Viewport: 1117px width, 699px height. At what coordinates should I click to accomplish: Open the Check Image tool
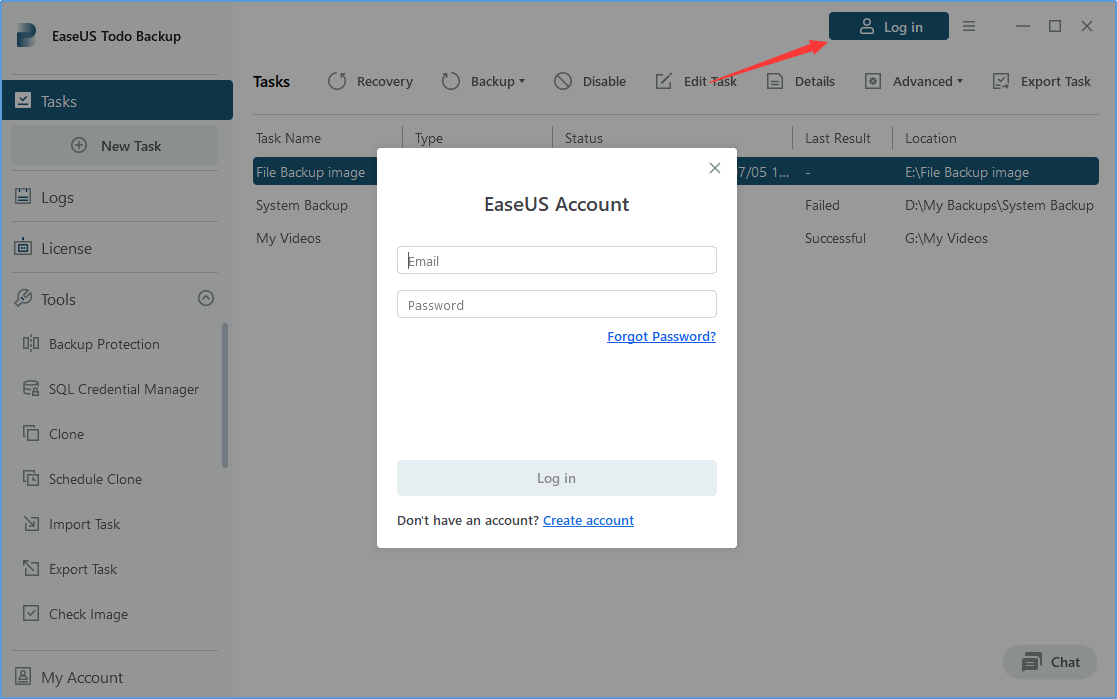(x=89, y=613)
